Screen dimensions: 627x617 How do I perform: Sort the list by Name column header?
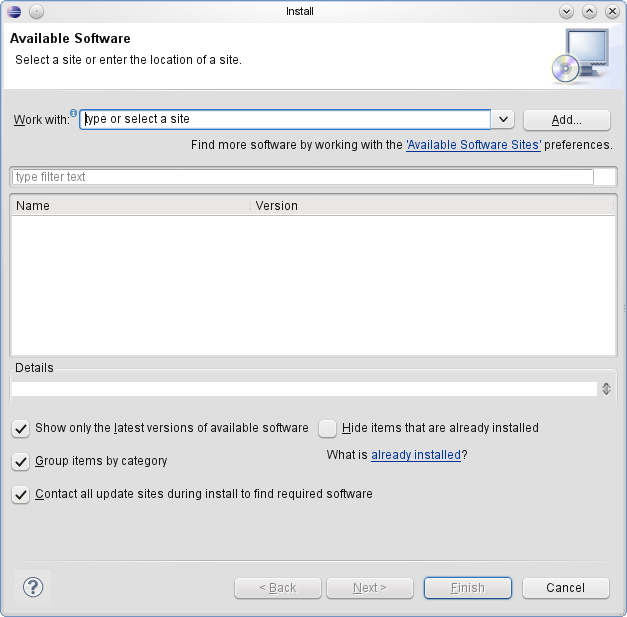(x=130, y=205)
